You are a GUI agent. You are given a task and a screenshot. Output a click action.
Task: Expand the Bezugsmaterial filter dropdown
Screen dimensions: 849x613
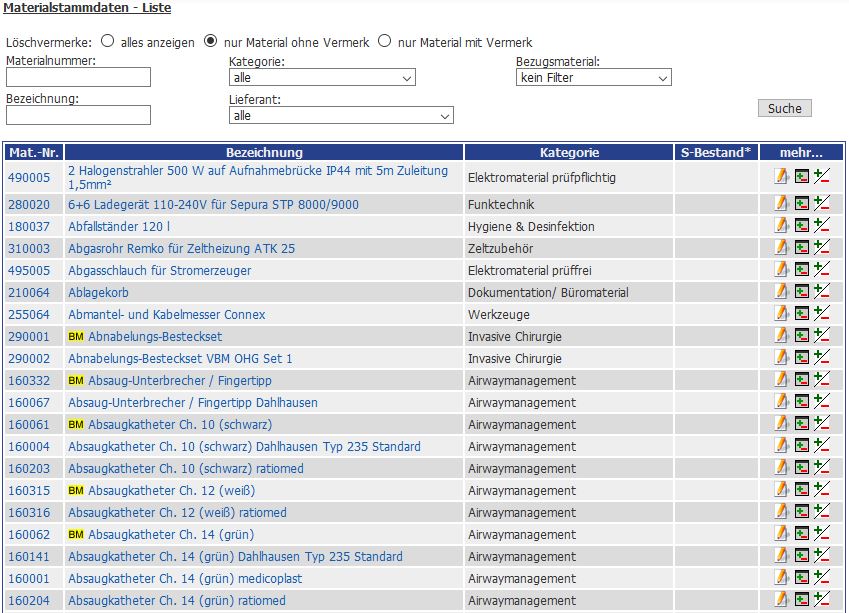coord(593,77)
